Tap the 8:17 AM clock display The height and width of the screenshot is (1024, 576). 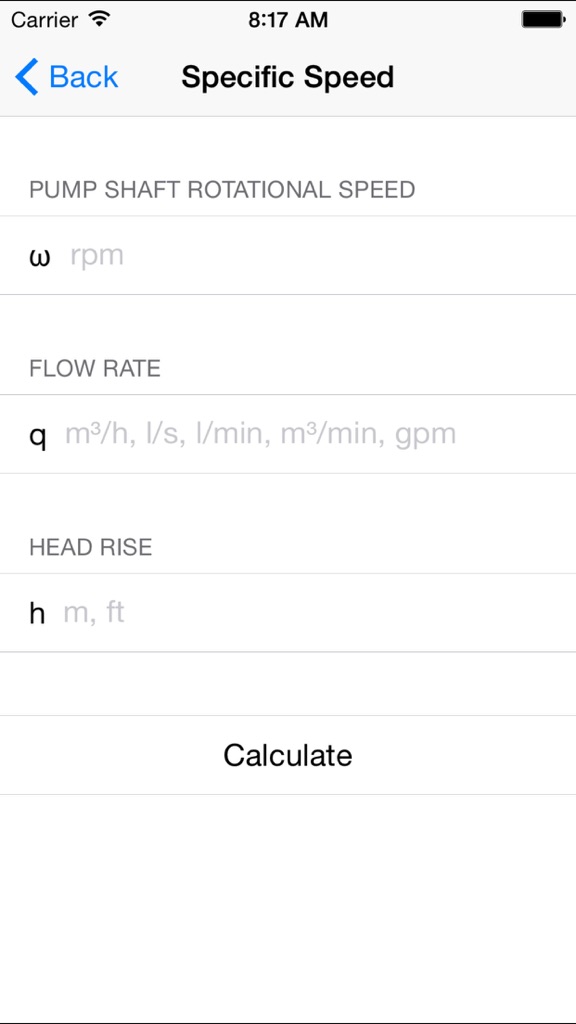288,20
